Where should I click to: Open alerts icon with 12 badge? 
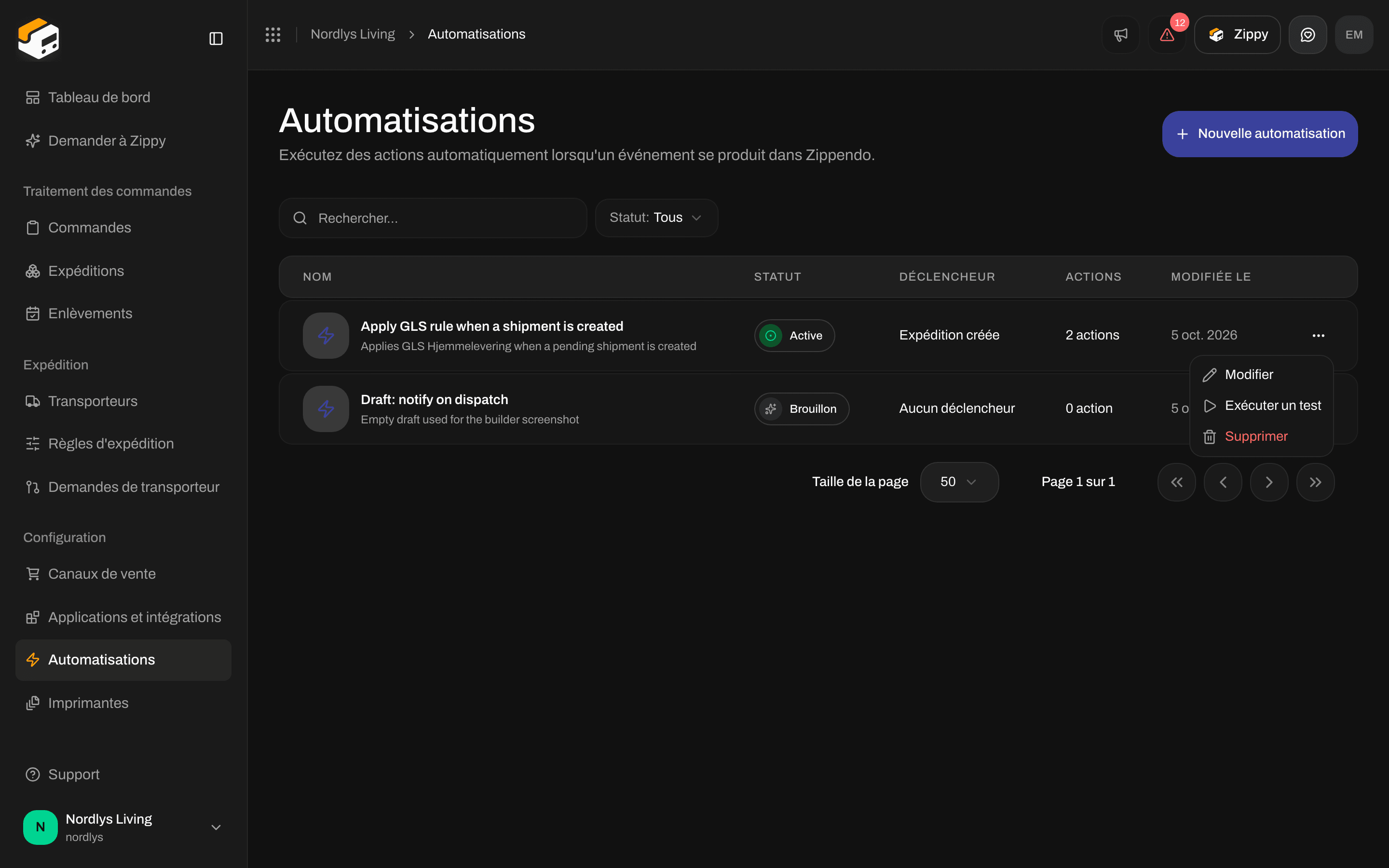point(1167,34)
